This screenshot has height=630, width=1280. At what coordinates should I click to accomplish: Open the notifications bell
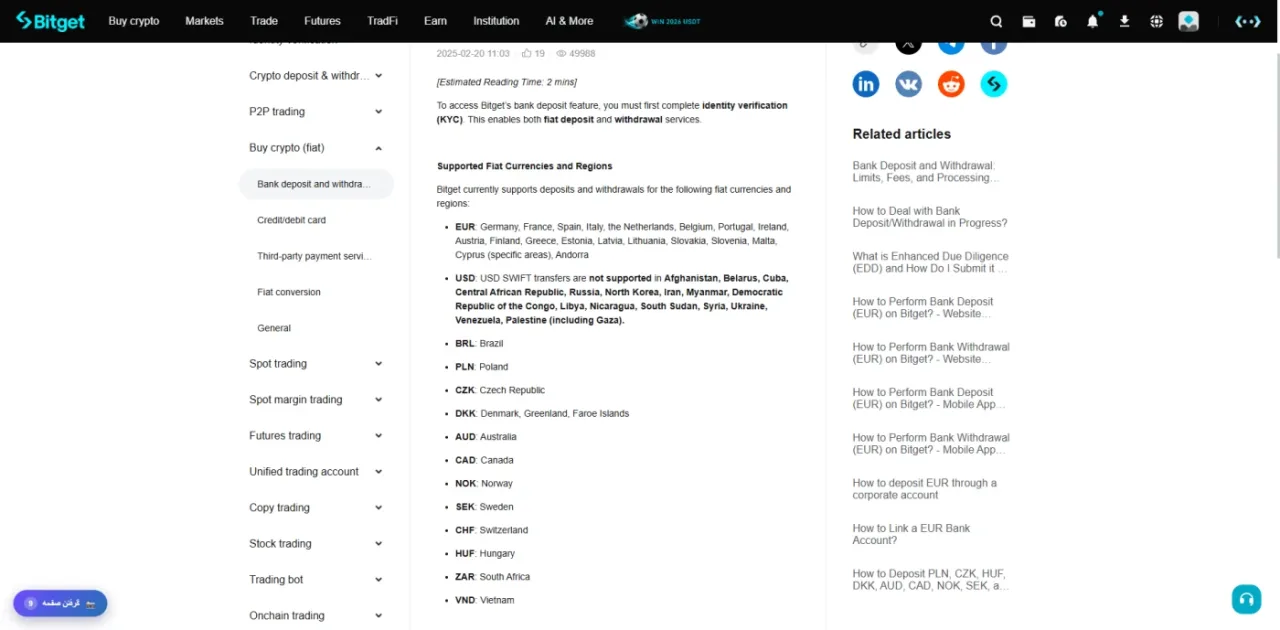[x=1093, y=20]
